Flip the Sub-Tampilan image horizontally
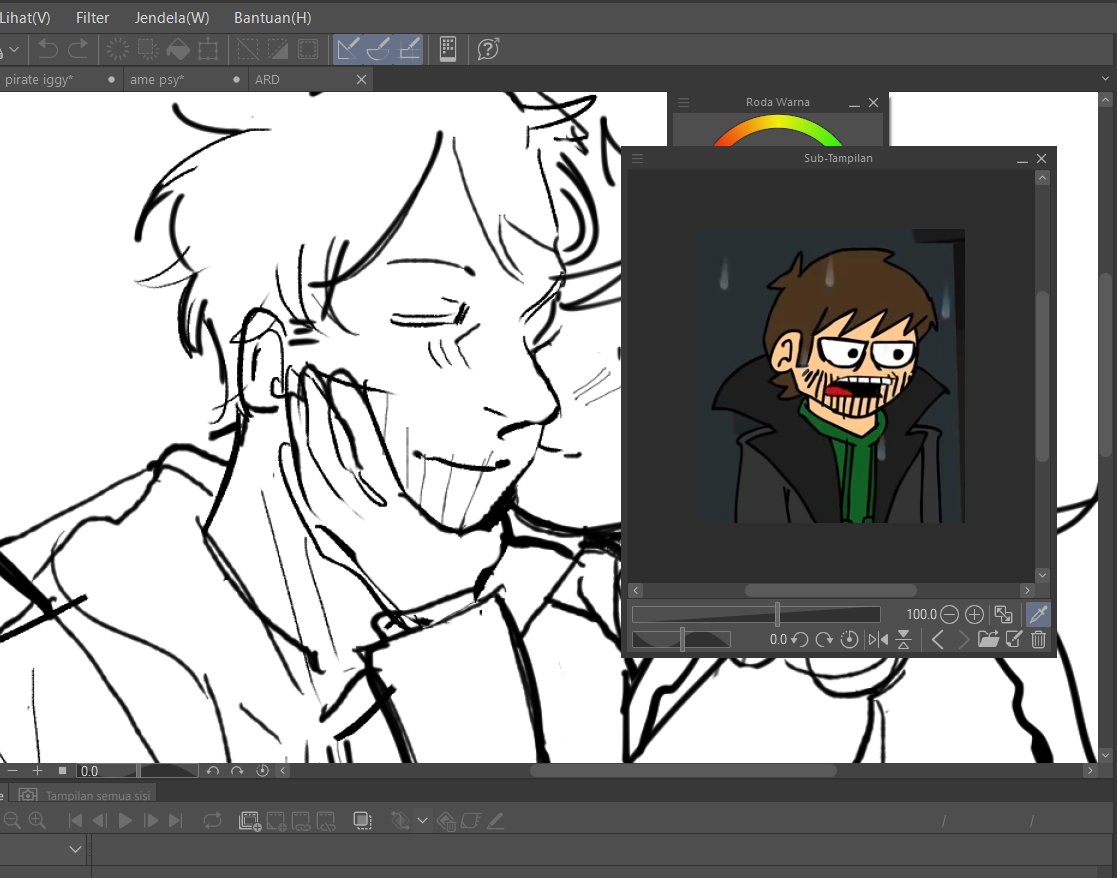The image size is (1117, 878). [878, 639]
